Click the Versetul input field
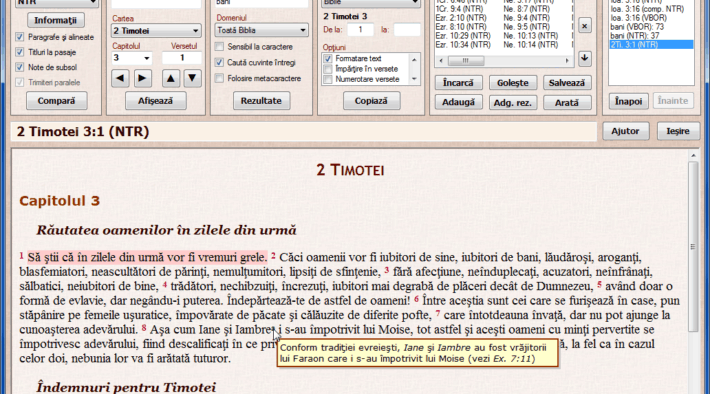 coord(182,58)
